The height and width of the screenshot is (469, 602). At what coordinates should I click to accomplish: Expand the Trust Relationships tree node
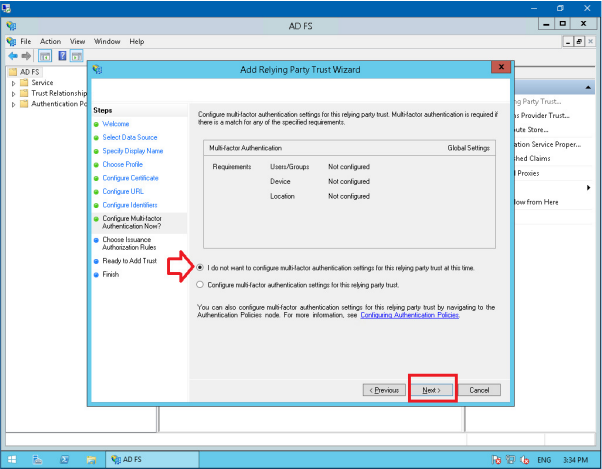tap(13, 93)
